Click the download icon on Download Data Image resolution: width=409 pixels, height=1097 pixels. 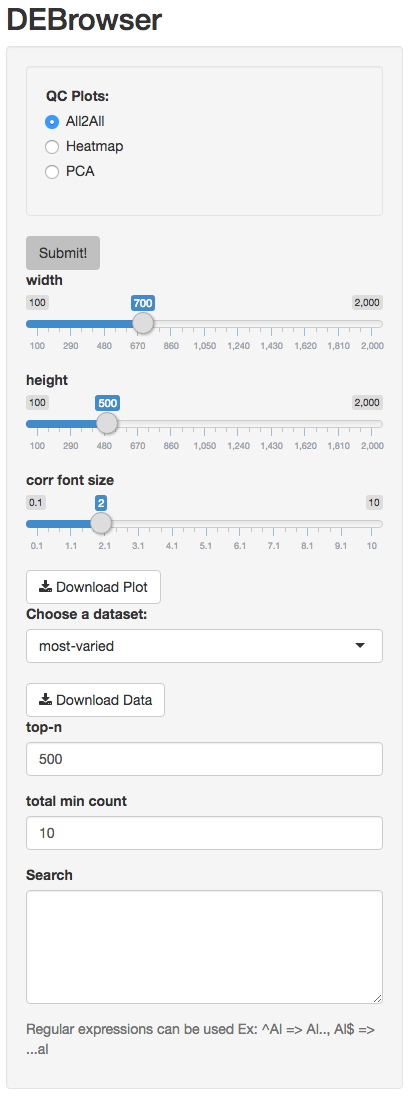(45, 700)
